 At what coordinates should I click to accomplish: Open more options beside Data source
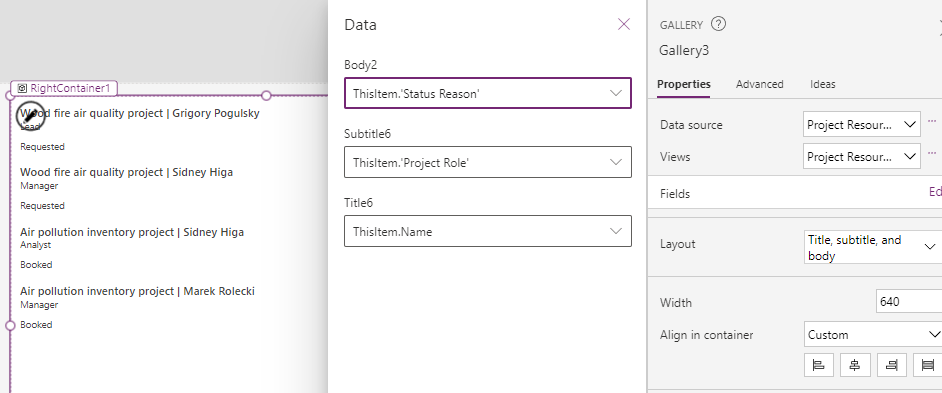tap(932, 121)
